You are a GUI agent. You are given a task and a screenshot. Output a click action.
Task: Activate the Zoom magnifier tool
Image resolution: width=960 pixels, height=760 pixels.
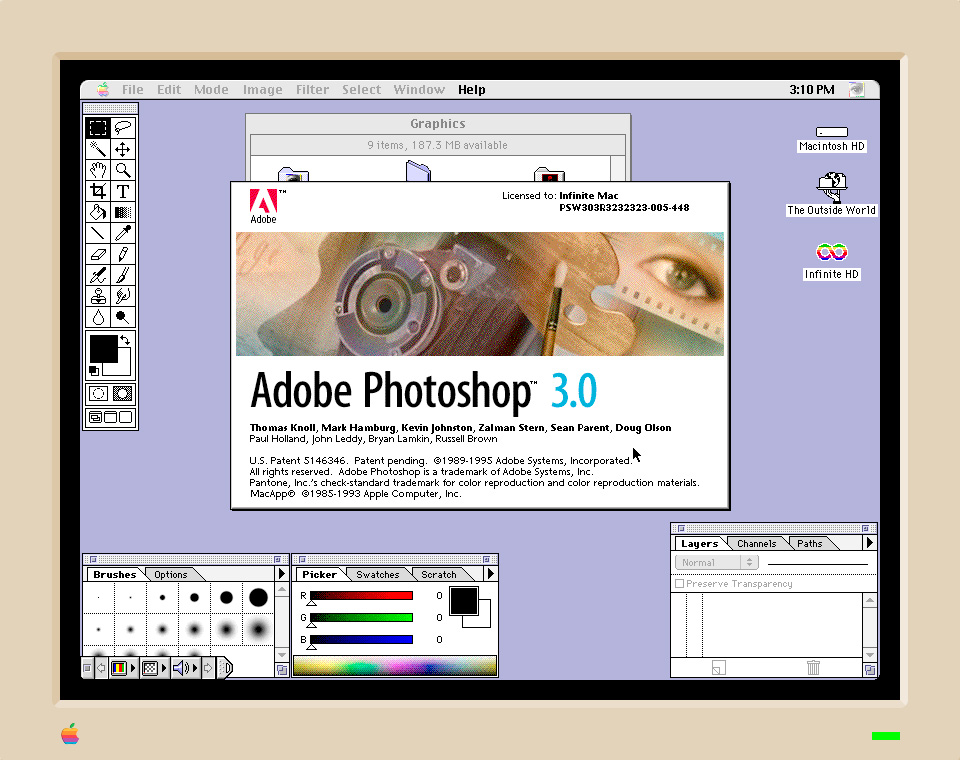122,170
